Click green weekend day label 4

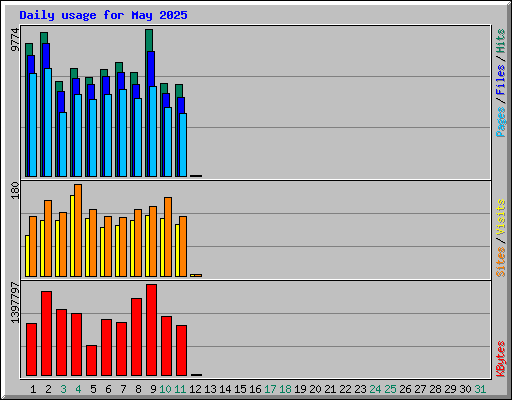(x=78, y=389)
